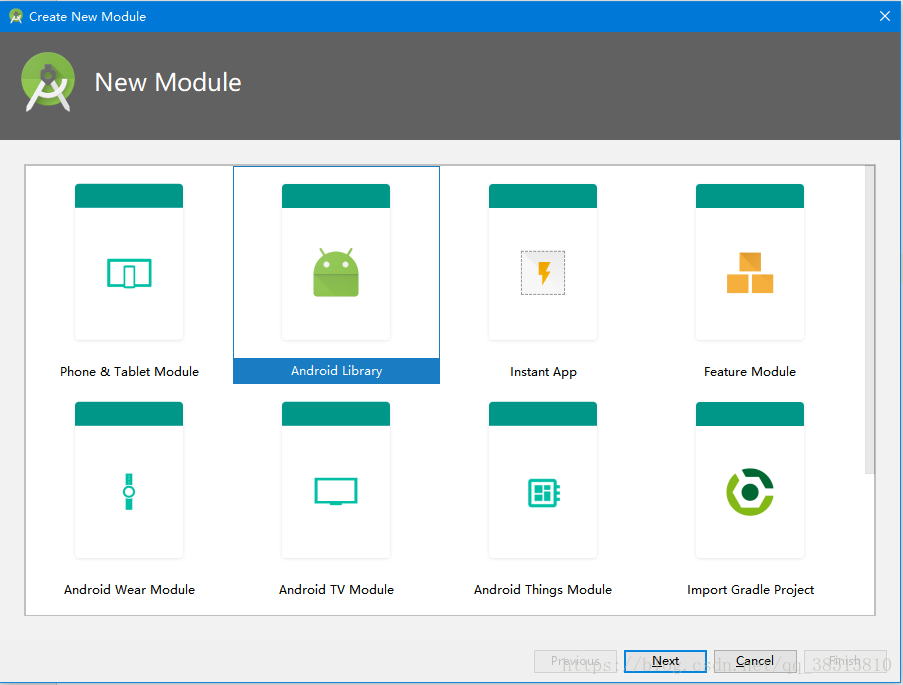Click the Finish button
This screenshot has width=903, height=685.
point(845,661)
